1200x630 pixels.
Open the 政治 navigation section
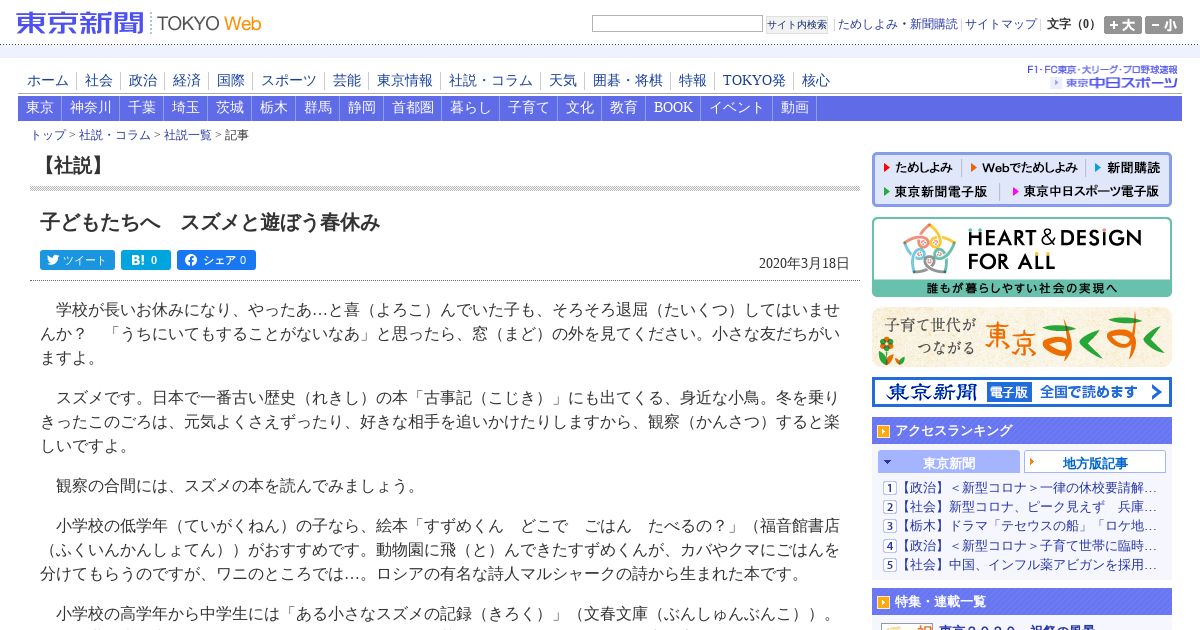143,81
